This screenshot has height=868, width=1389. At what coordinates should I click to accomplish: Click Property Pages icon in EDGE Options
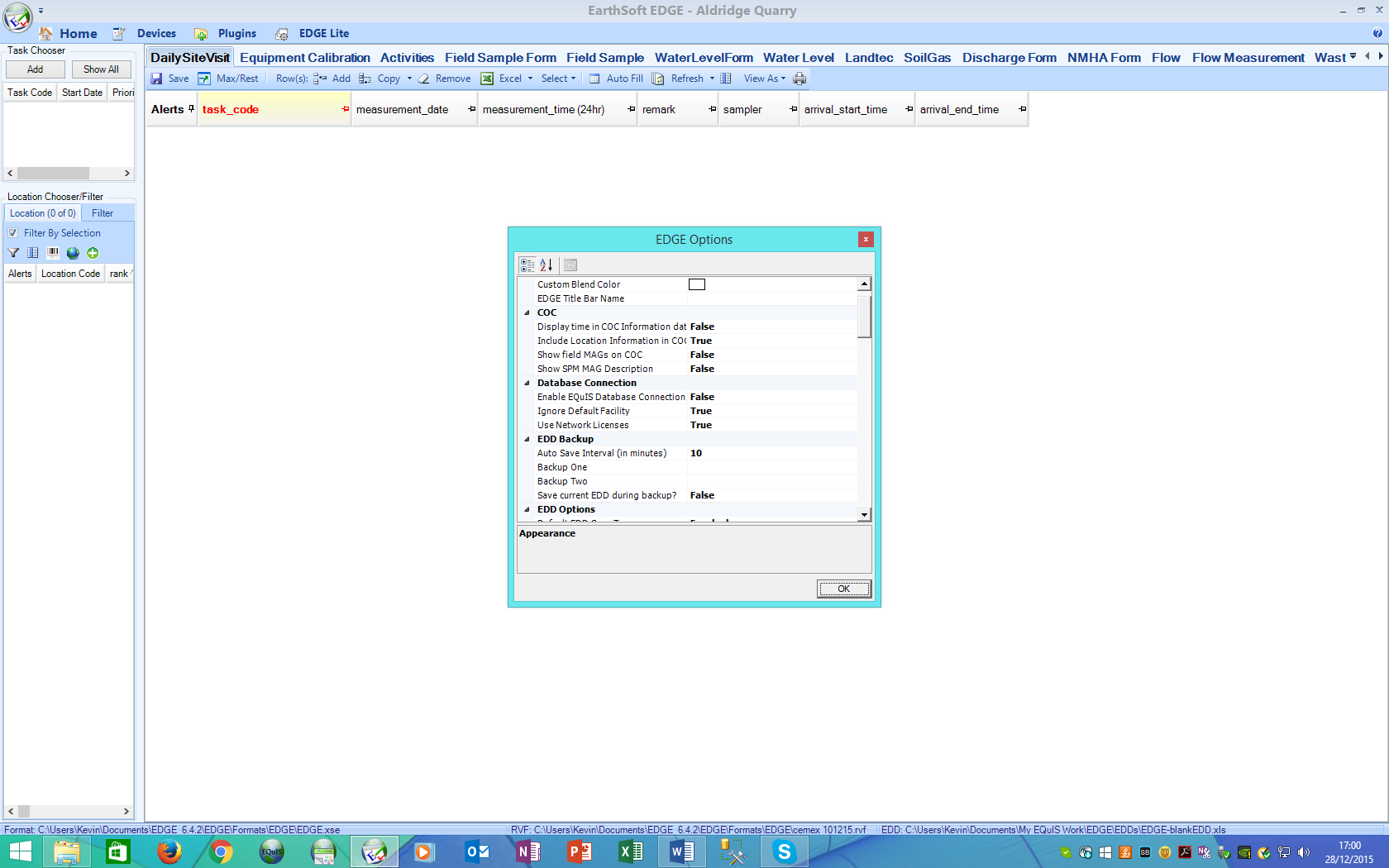pos(570,265)
